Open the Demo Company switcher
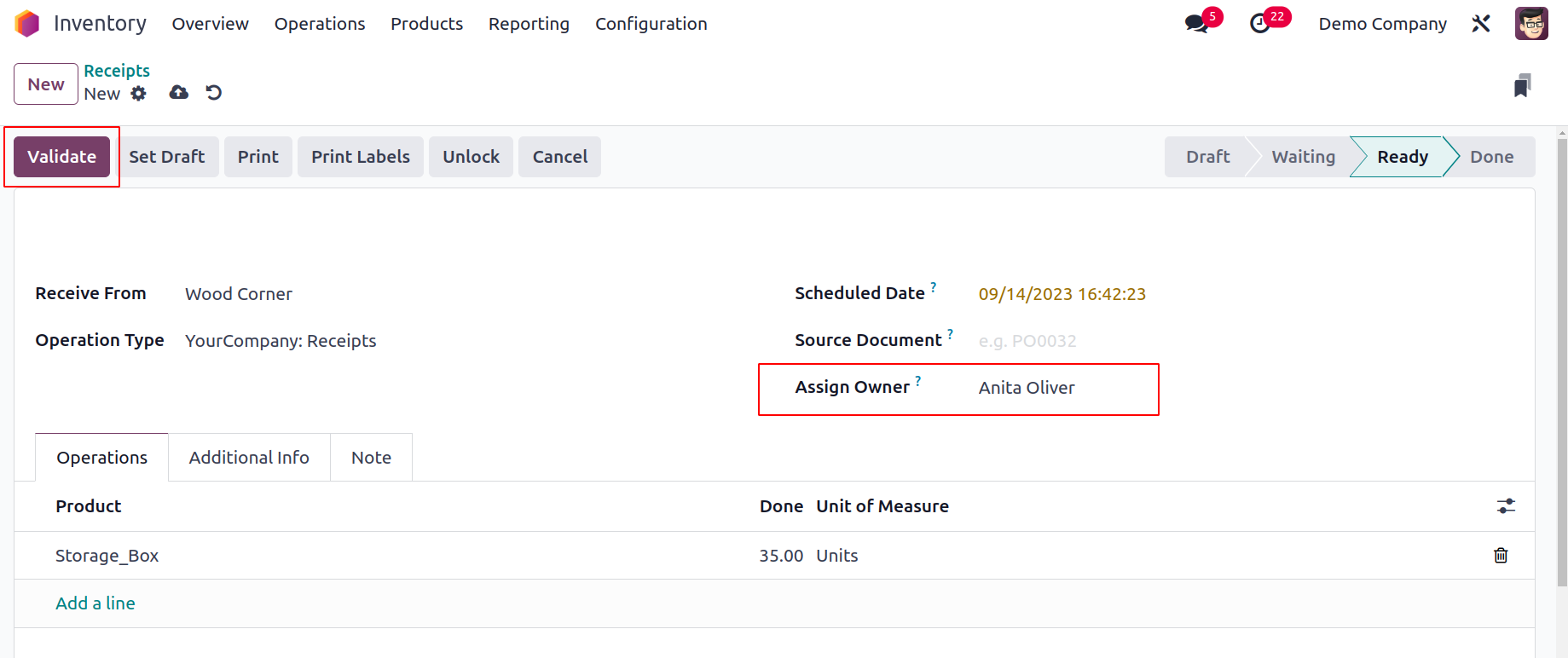This screenshot has height=658, width=1568. click(x=1382, y=24)
